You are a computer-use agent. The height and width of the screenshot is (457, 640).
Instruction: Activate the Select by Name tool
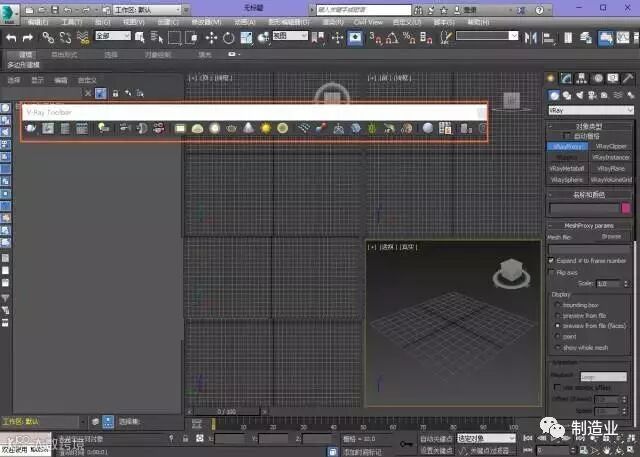point(157,38)
